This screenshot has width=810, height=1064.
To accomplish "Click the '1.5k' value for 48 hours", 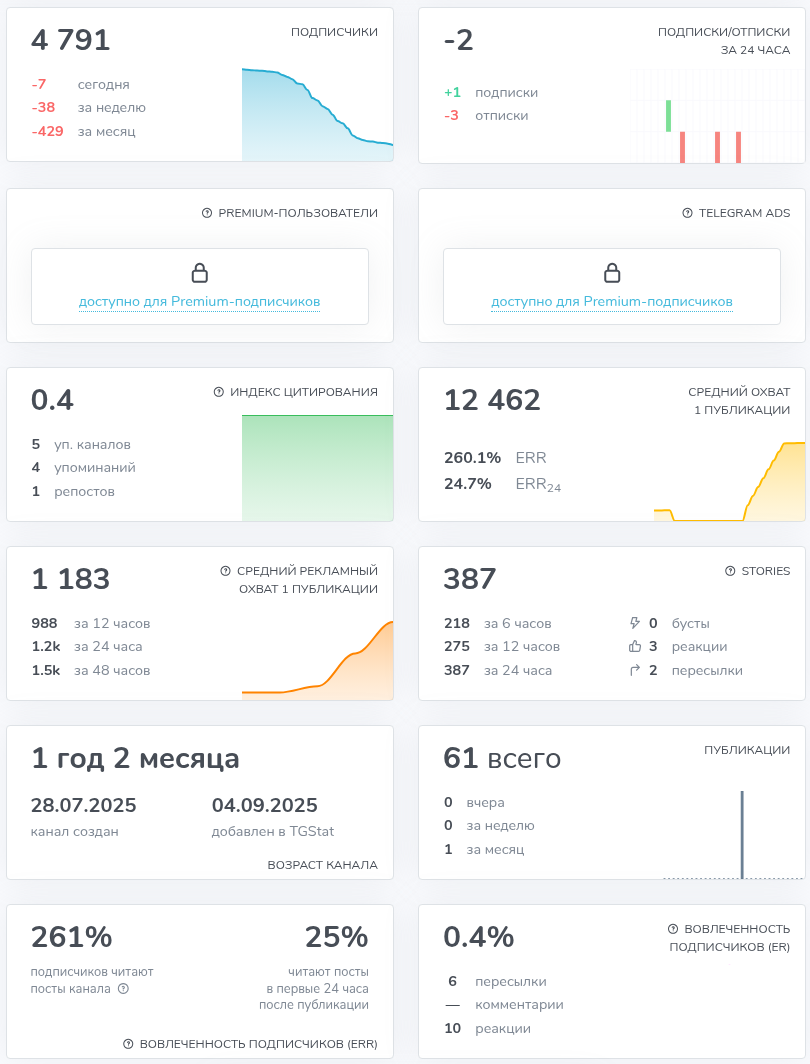I will [x=46, y=670].
